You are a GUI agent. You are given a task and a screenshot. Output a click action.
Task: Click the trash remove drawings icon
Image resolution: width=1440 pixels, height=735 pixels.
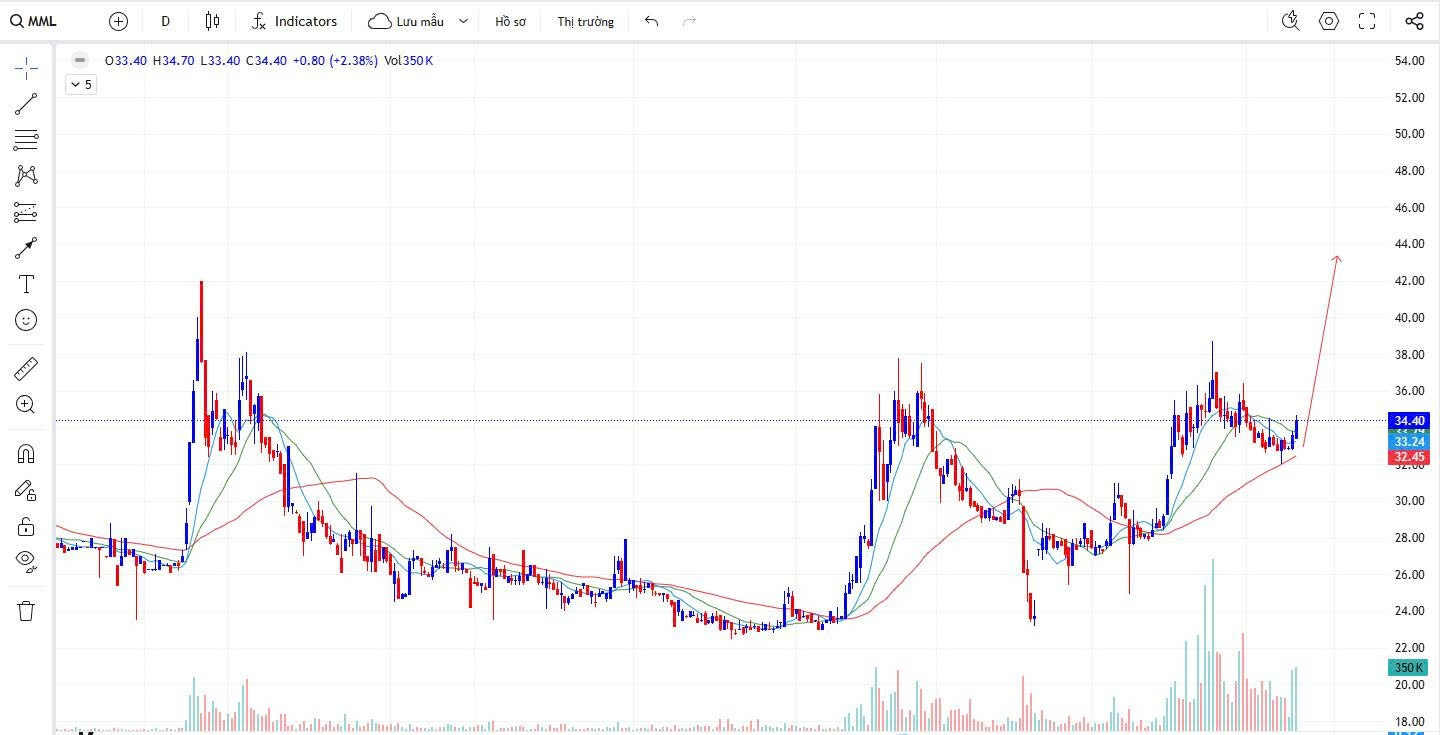tap(26, 611)
